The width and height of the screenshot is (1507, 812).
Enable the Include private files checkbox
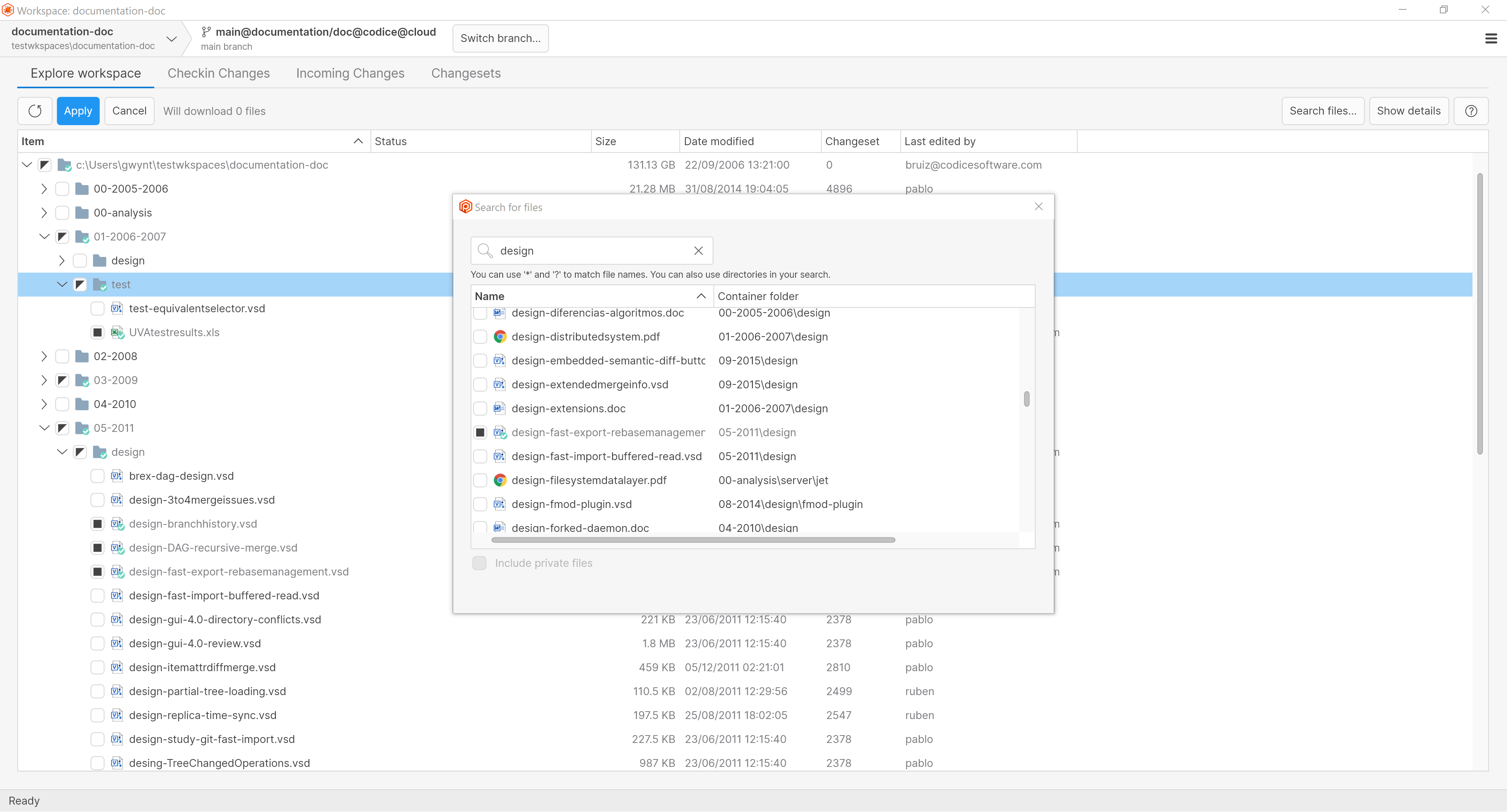[479, 563]
